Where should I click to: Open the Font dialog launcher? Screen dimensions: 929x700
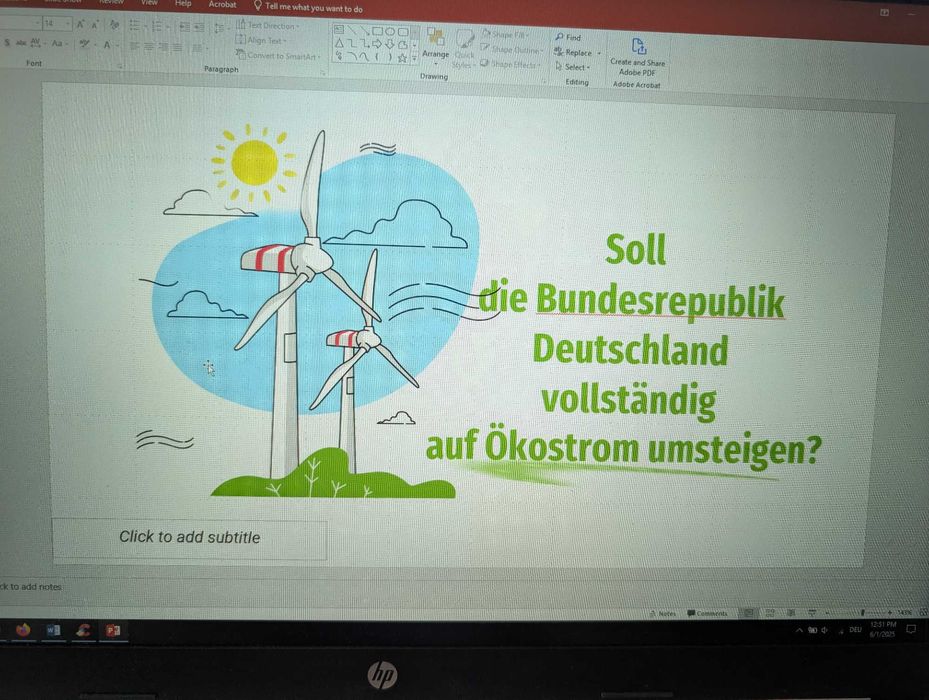point(120,66)
